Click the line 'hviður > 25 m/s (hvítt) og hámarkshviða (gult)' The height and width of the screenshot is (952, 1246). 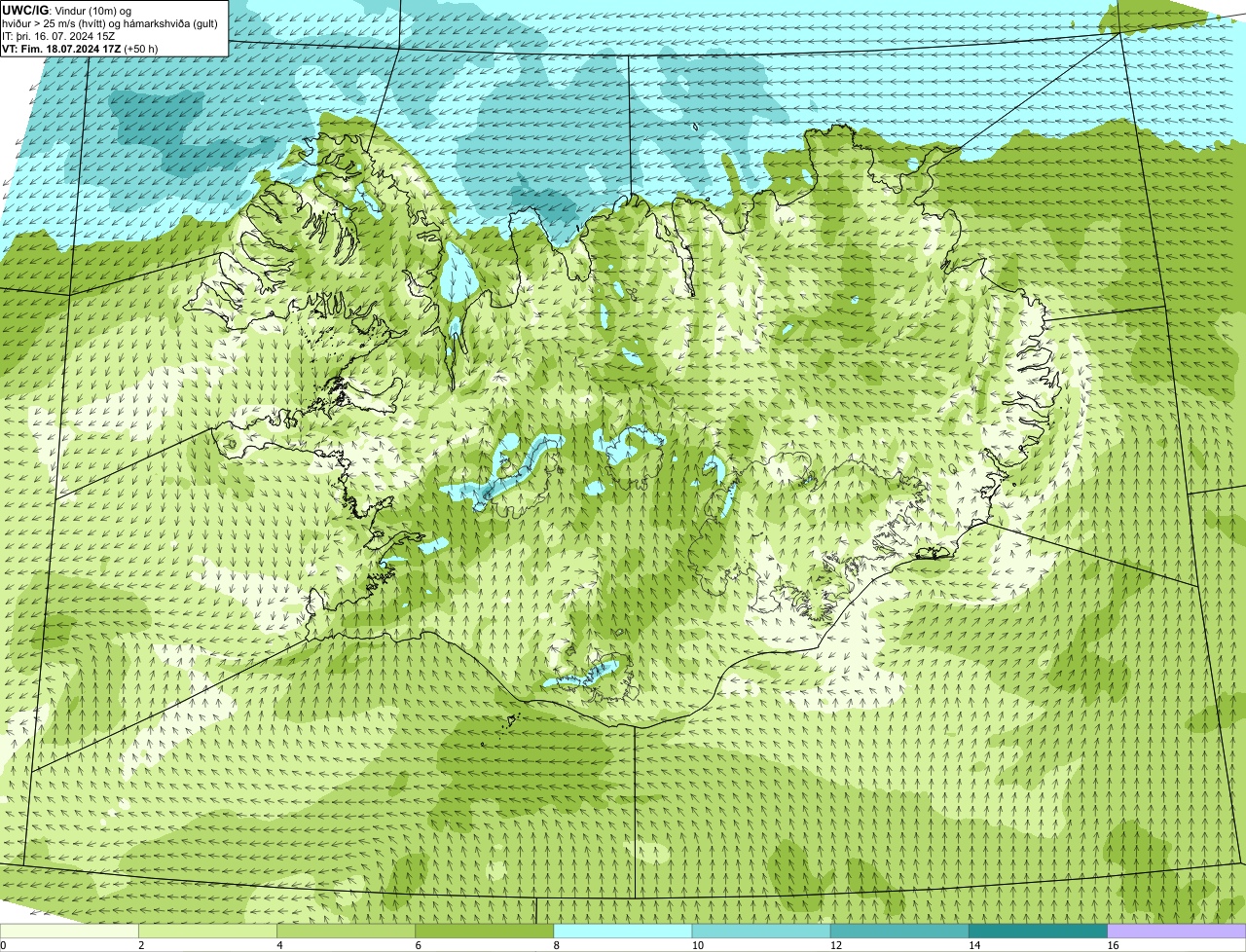pos(110,23)
